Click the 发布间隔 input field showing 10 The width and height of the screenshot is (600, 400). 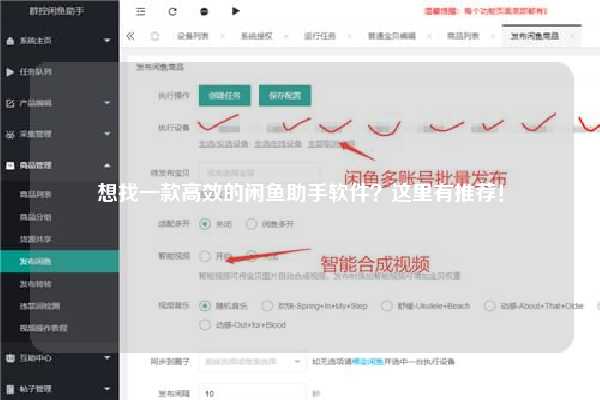252,393
